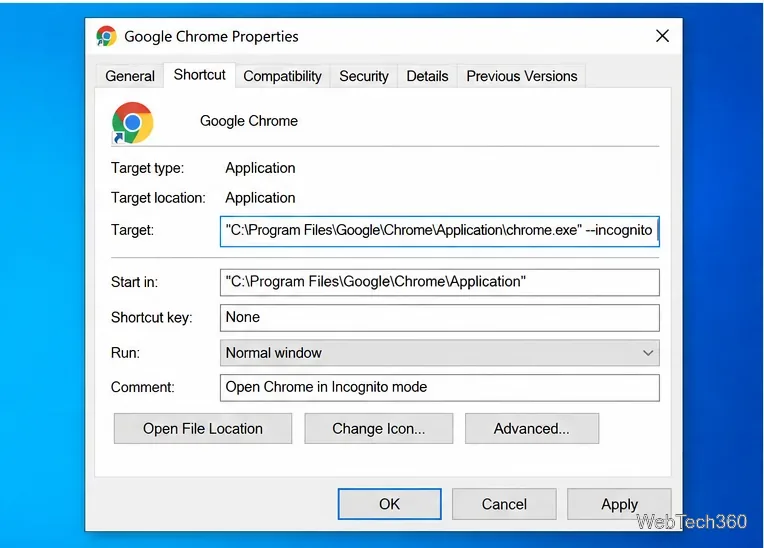Click into the Target field
This screenshot has width=764, height=548.
point(439,231)
